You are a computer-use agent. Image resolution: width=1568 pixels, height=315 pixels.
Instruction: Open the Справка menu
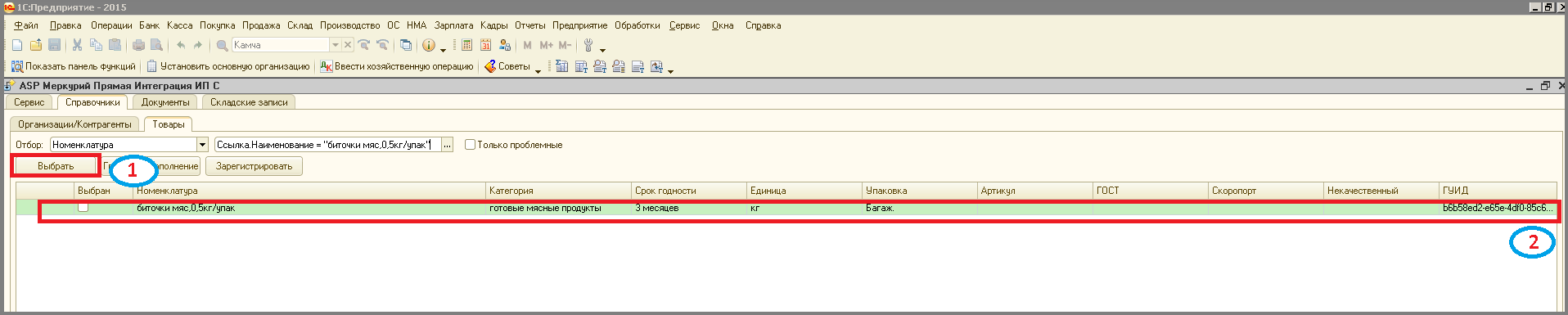(x=763, y=25)
